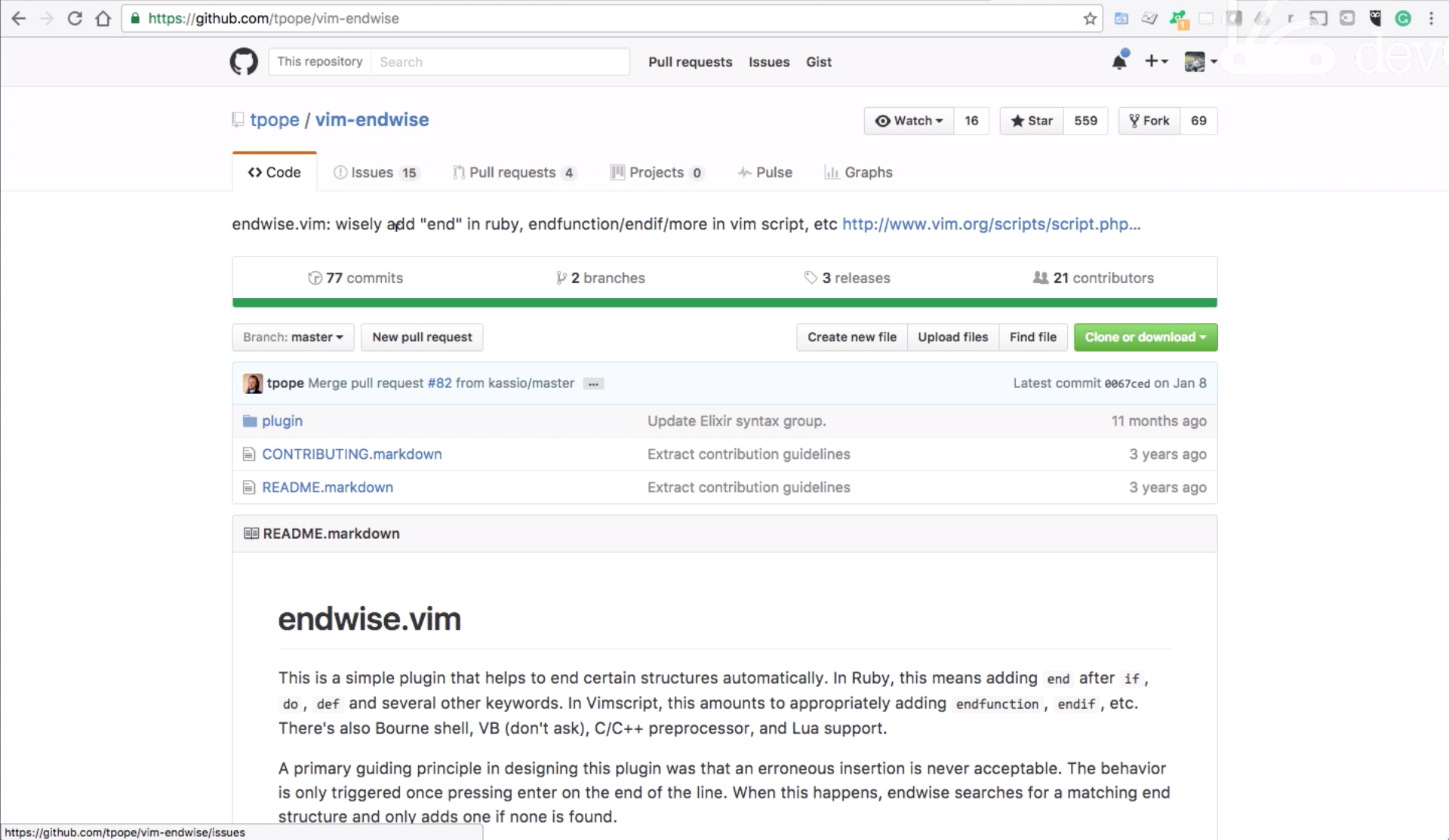Open CONTRIBUTING.markdown file
The height and width of the screenshot is (840, 1449).
(x=352, y=454)
